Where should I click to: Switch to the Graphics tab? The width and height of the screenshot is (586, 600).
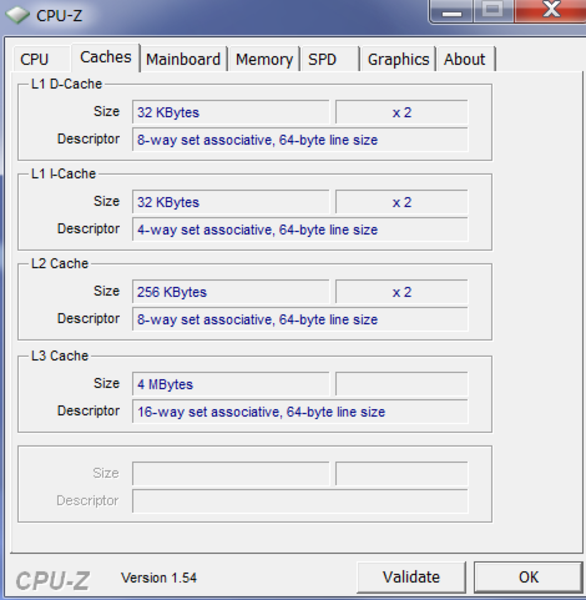tap(398, 59)
